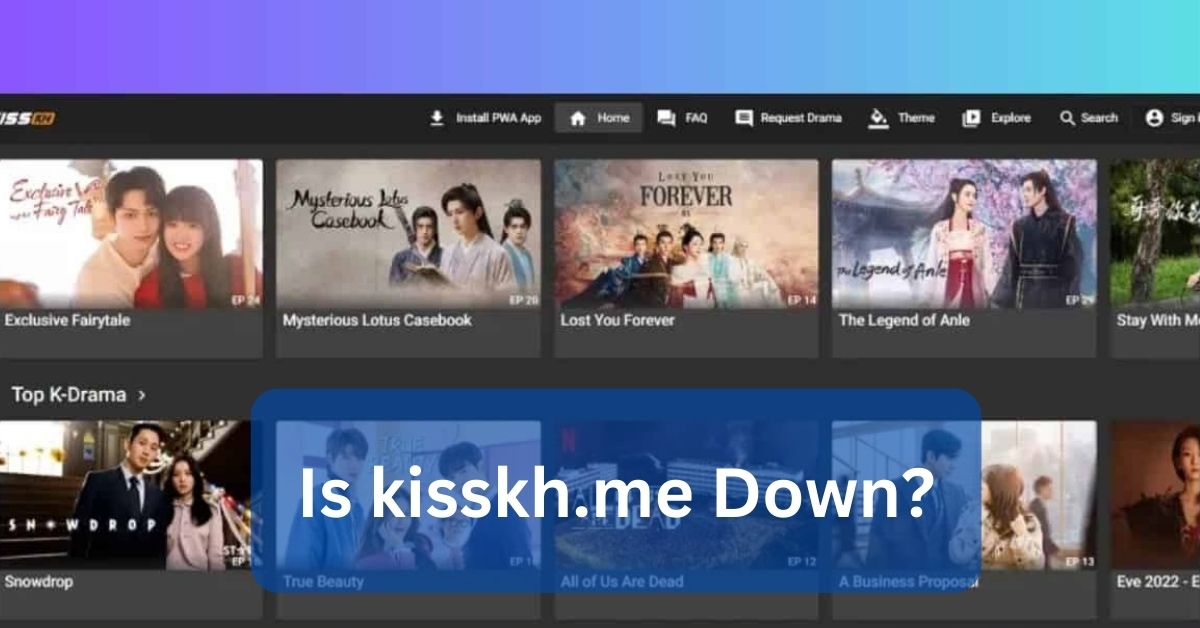The width and height of the screenshot is (1200, 628).
Task: Click EP 14 badge on Lost You Forever
Action: tap(801, 299)
